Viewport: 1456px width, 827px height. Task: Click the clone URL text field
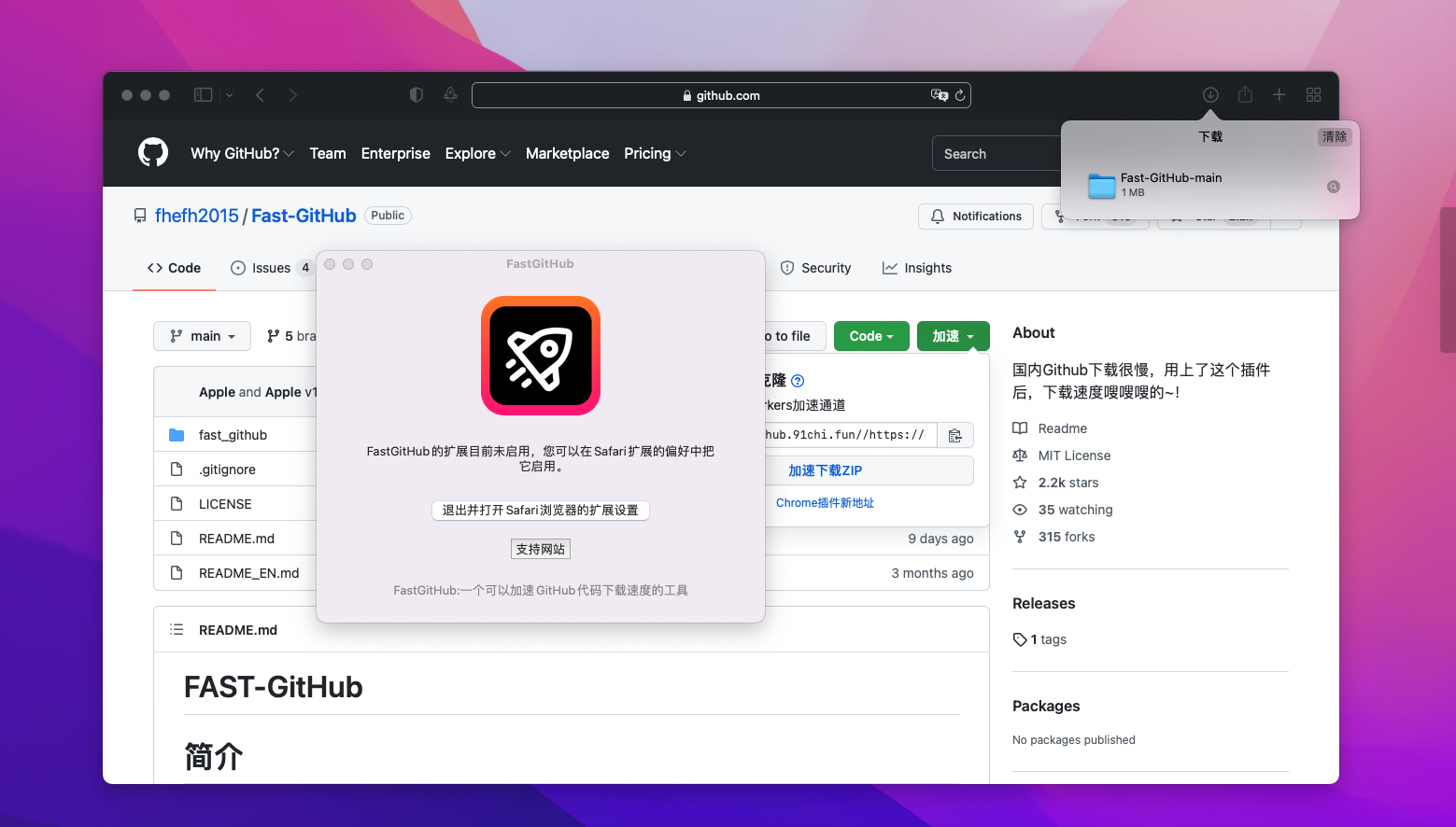tap(850, 435)
